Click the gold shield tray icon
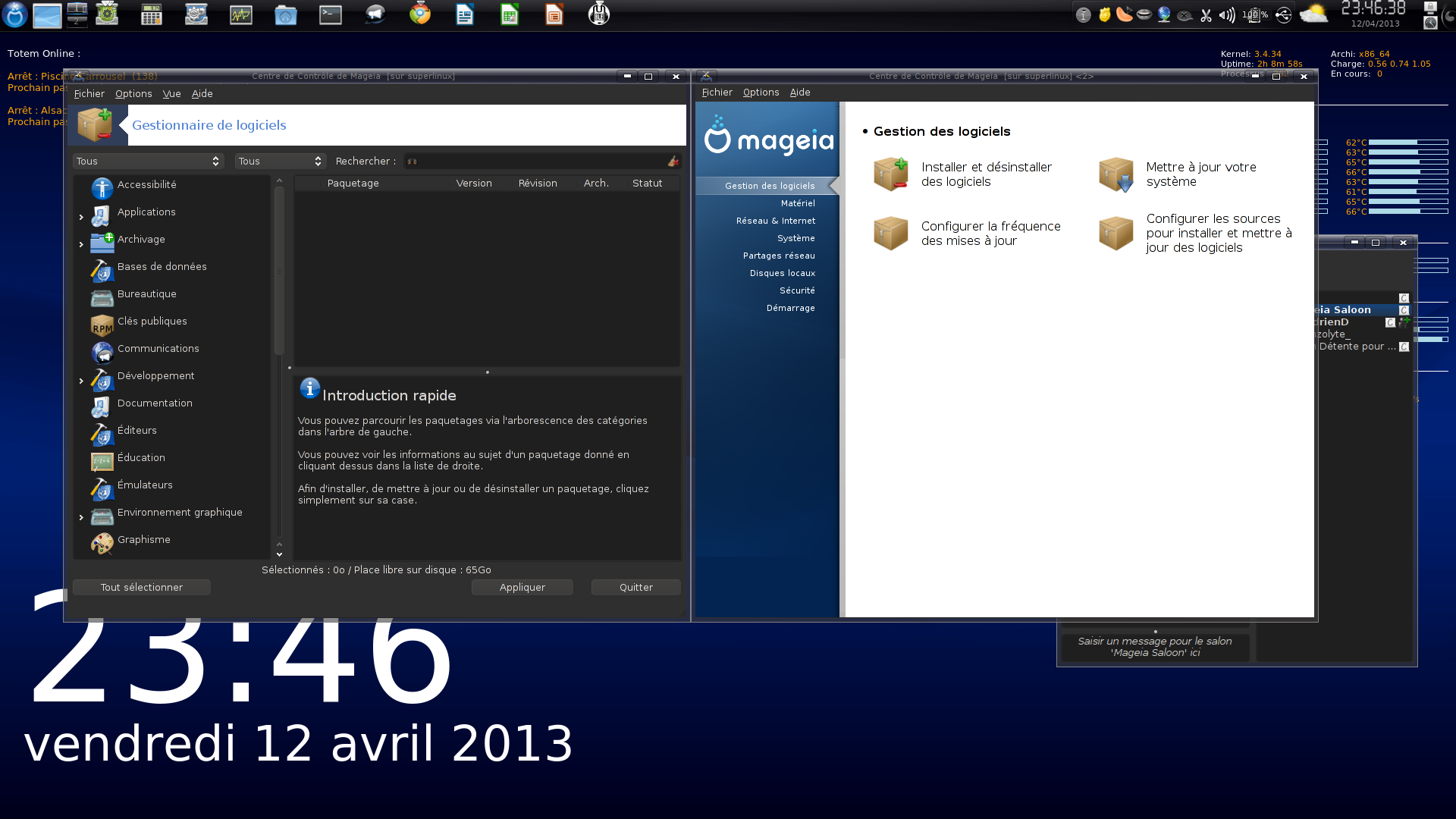 pos(1105,15)
